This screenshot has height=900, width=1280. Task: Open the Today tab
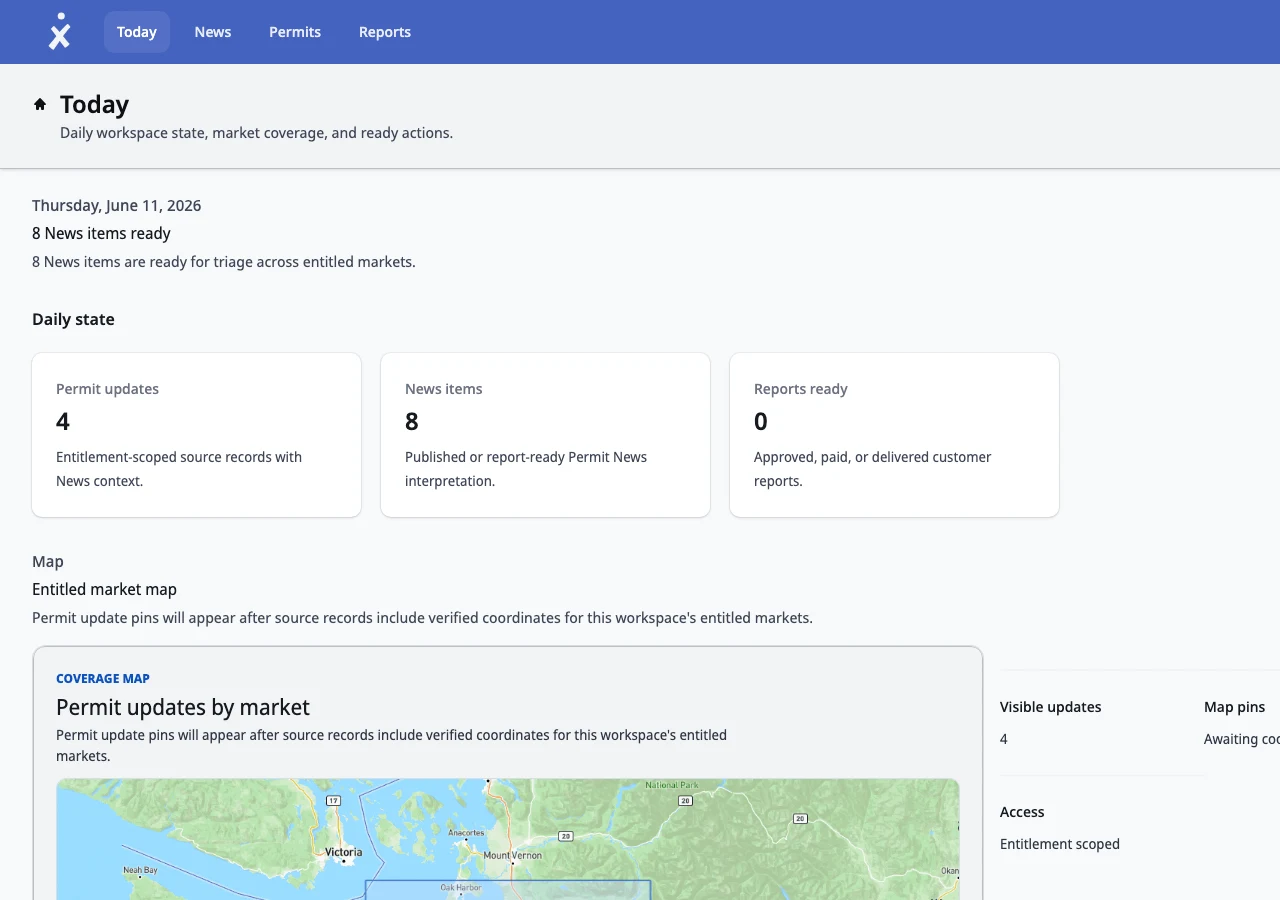(x=137, y=32)
